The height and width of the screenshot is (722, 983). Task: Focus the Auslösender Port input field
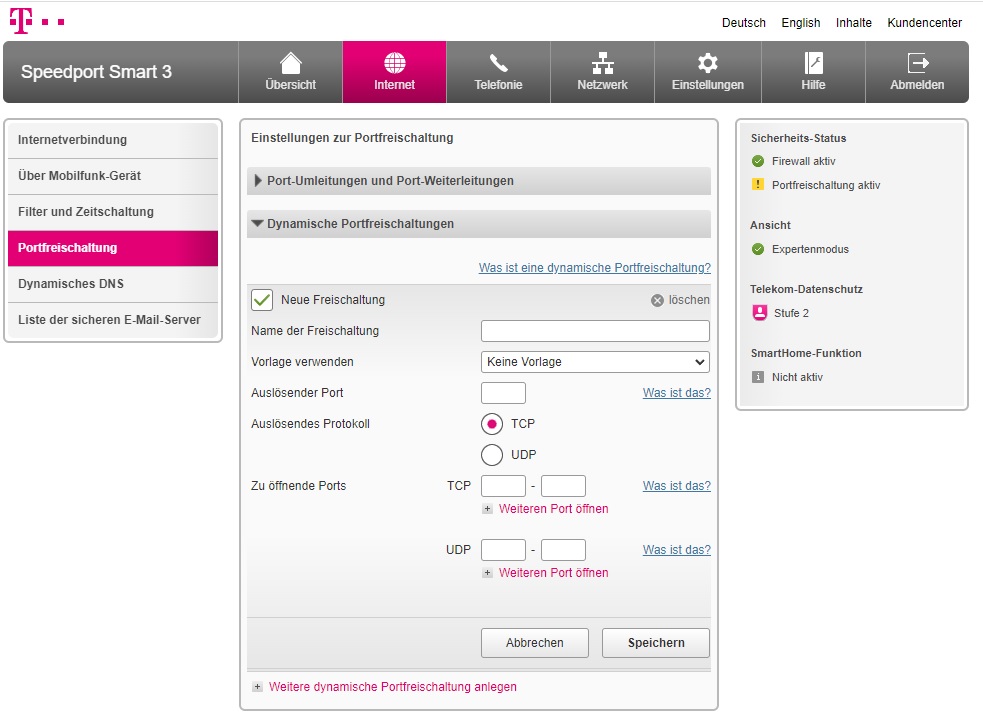[x=503, y=393]
